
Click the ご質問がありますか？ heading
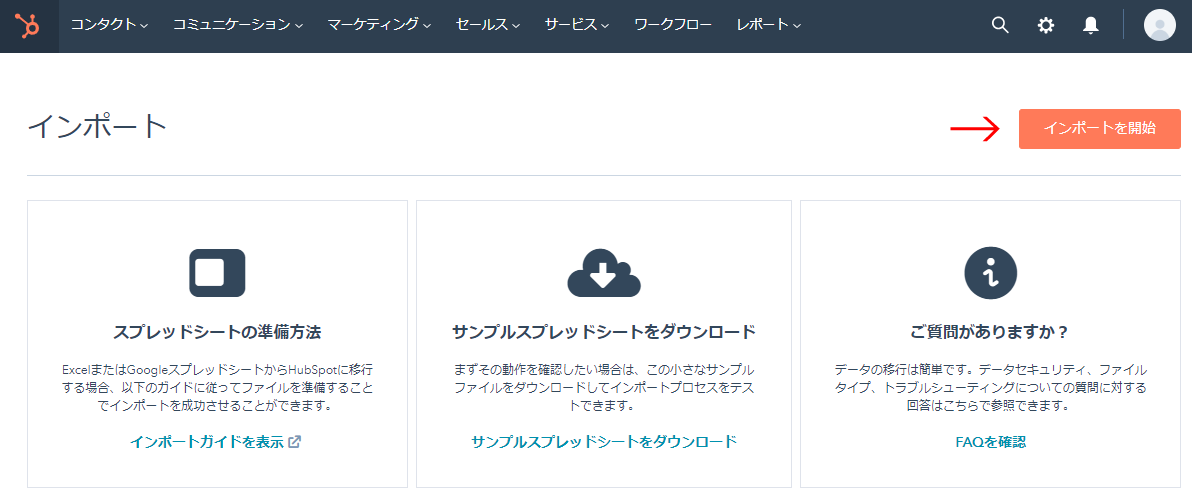click(x=991, y=332)
